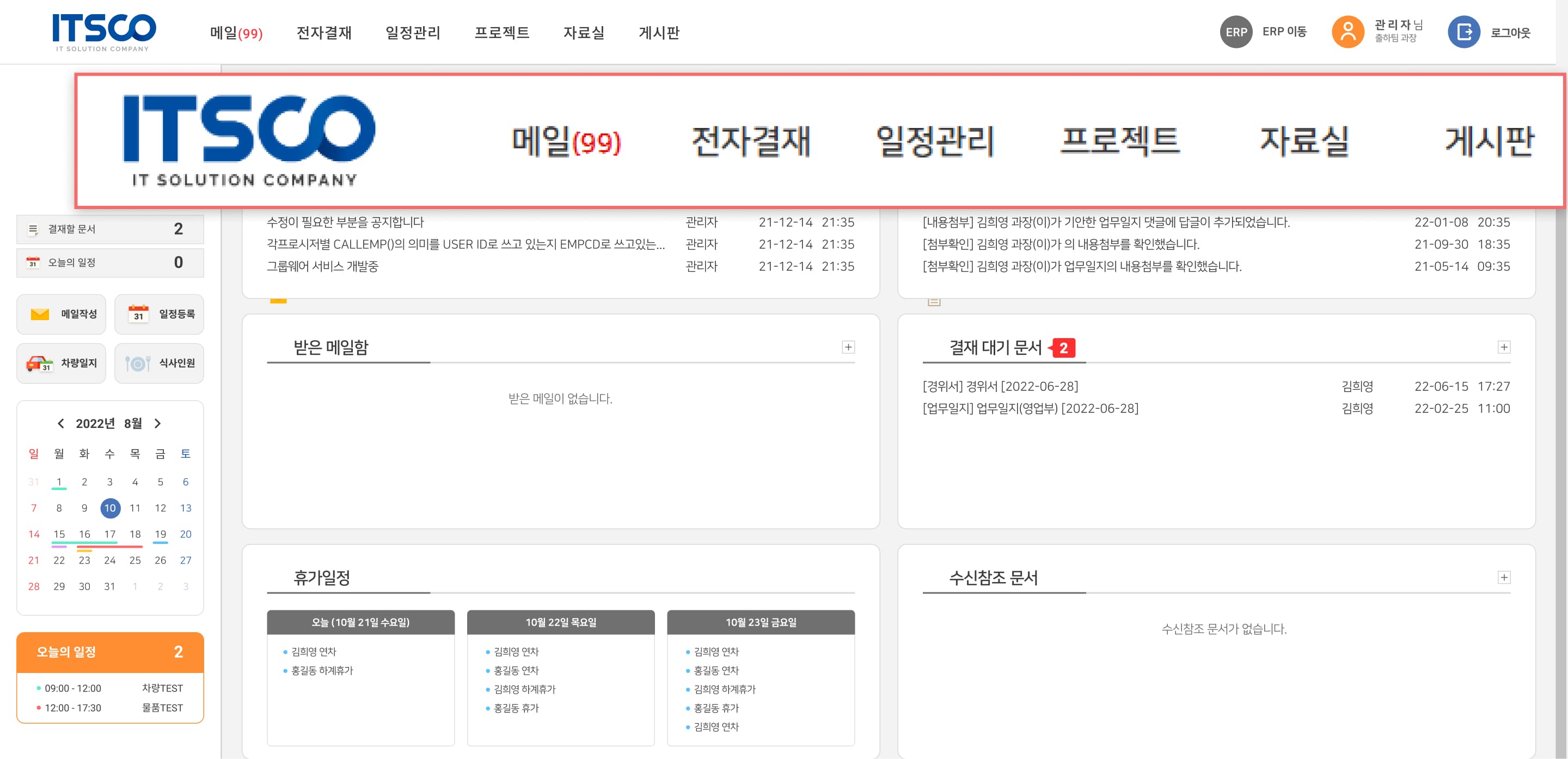Click '김희영 하계휴가' under 10월 23일

724,690
